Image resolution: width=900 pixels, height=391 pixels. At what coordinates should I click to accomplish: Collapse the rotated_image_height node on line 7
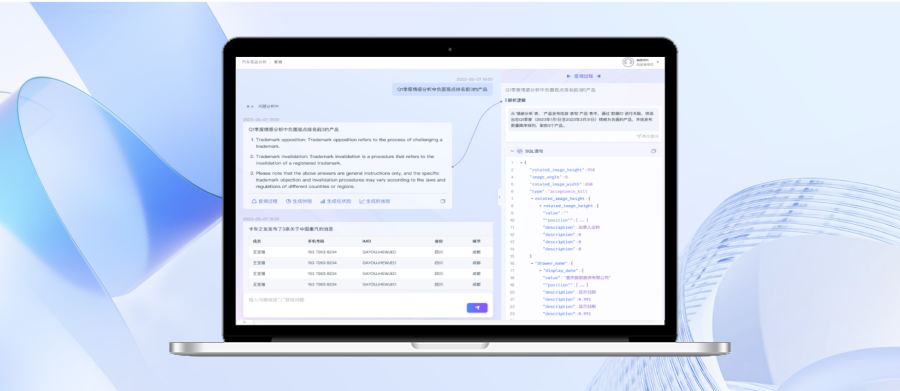point(533,199)
